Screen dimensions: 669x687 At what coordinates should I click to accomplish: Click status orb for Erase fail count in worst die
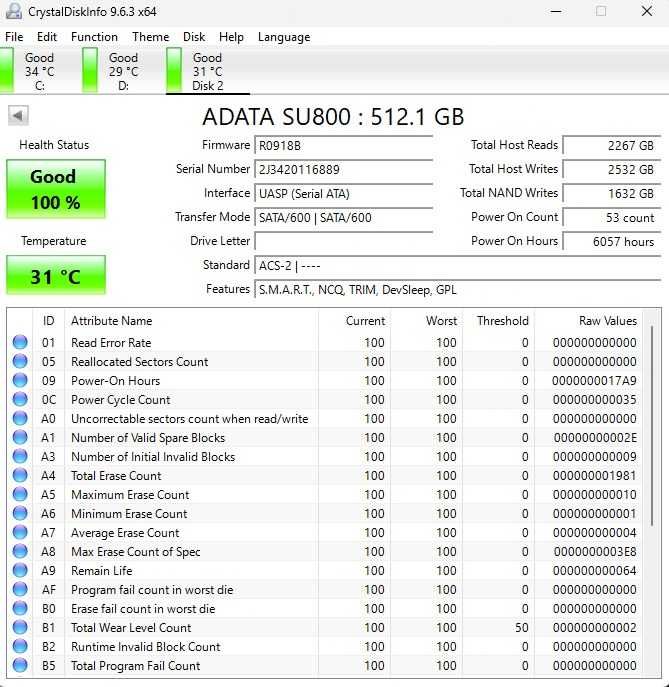coord(20,608)
